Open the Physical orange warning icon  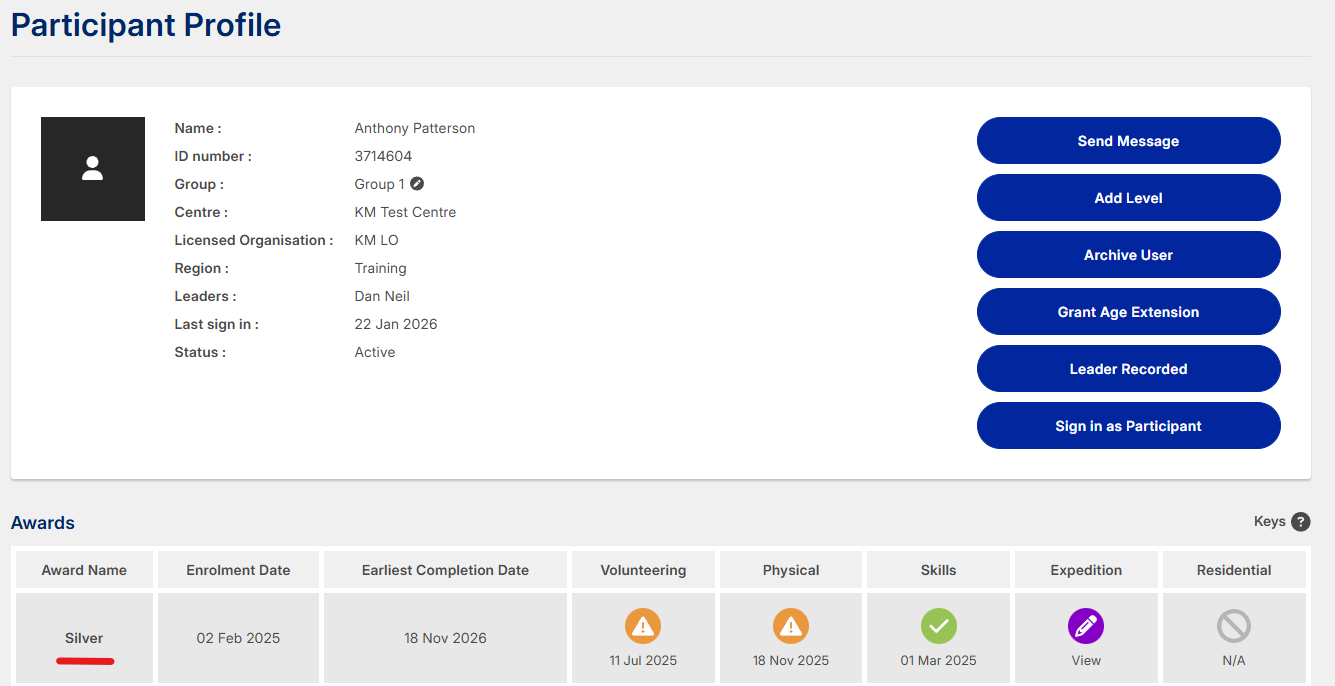pyautogui.click(x=790, y=627)
